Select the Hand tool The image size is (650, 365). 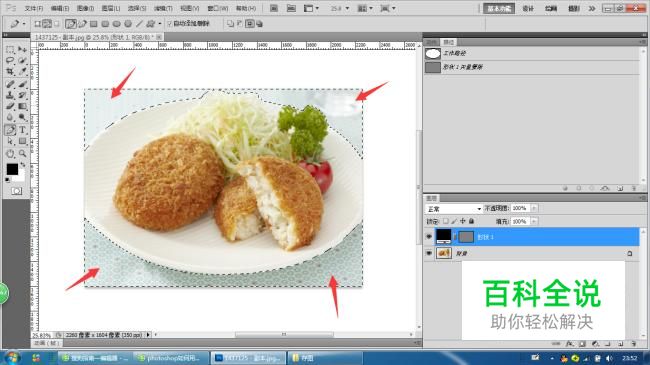[x=10, y=154]
